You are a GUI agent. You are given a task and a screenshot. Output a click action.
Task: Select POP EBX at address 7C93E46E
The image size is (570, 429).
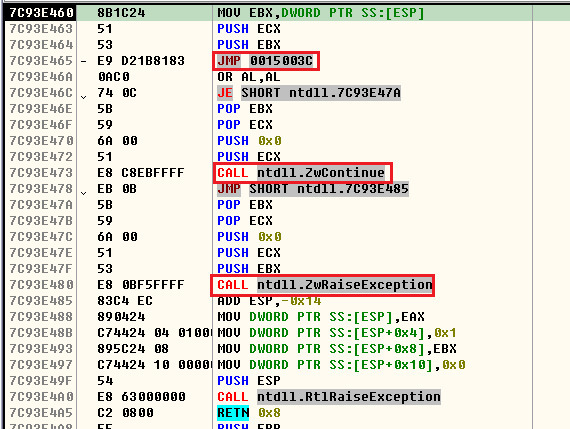point(245,109)
